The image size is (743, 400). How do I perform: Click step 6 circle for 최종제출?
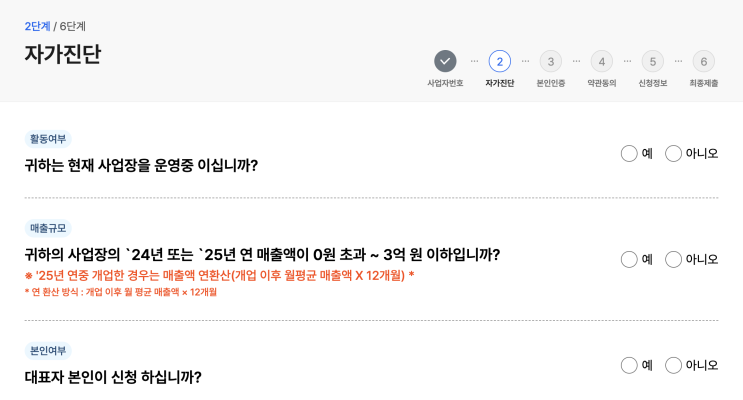(x=703, y=61)
